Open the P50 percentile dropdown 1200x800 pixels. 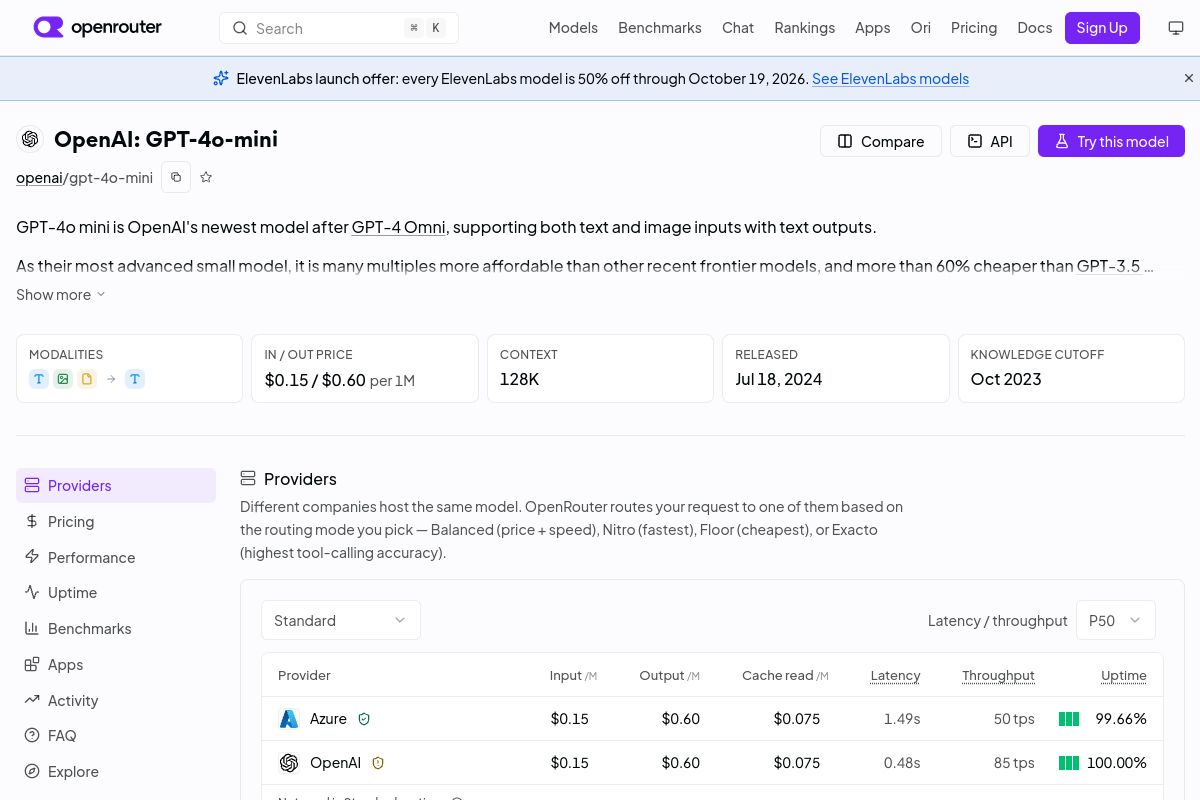coord(1116,620)
